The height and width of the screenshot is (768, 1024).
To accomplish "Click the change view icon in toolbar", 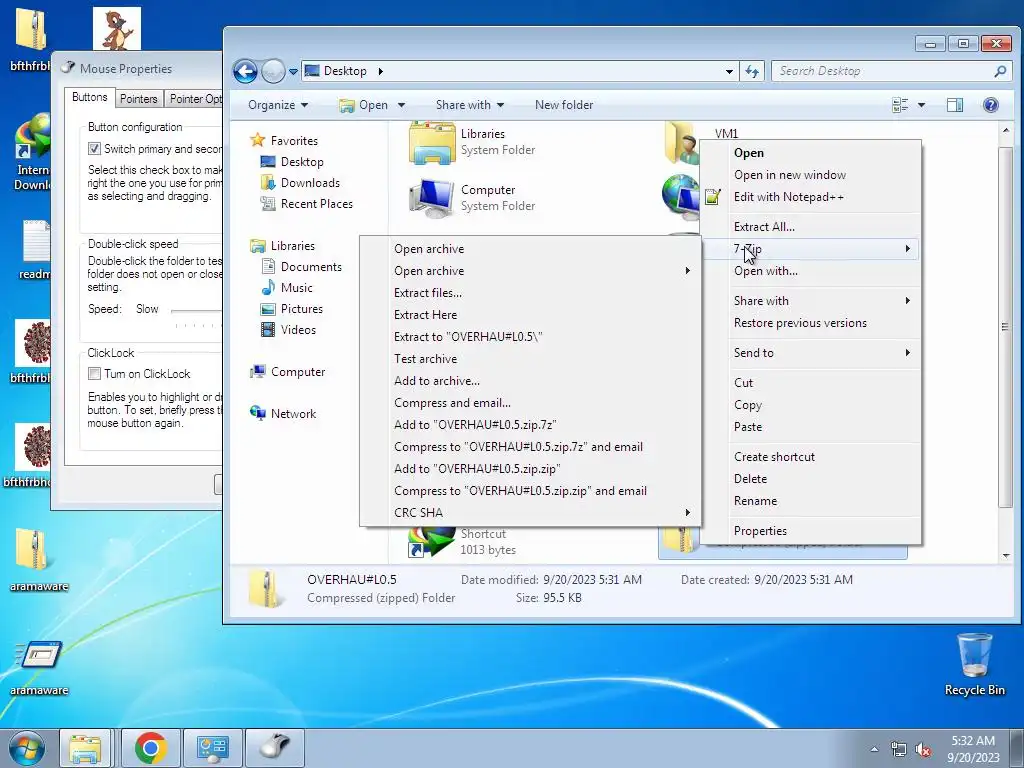I will pyautogui.click(x=901, y=105).
